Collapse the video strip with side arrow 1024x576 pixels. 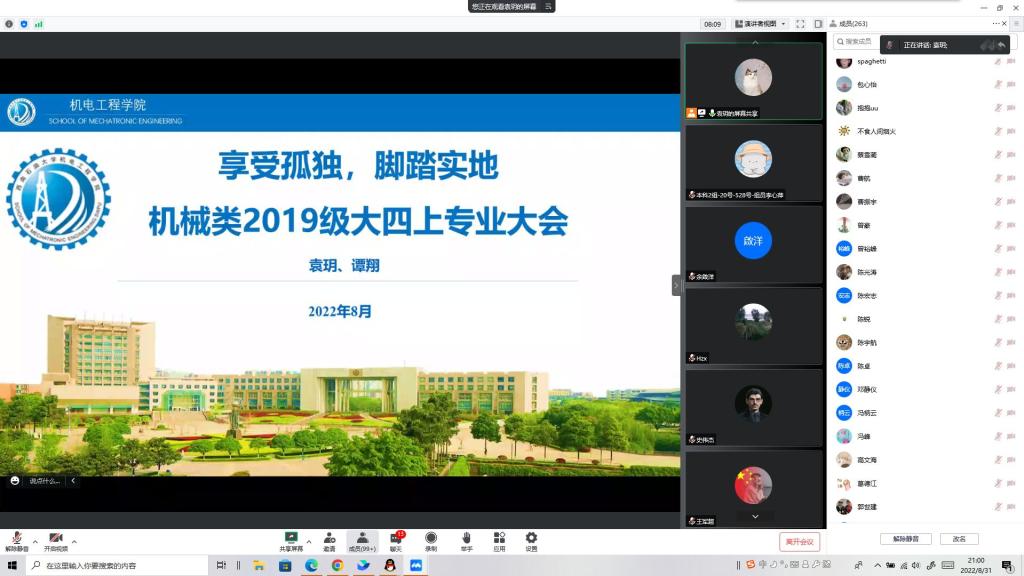tap(676, 285)
